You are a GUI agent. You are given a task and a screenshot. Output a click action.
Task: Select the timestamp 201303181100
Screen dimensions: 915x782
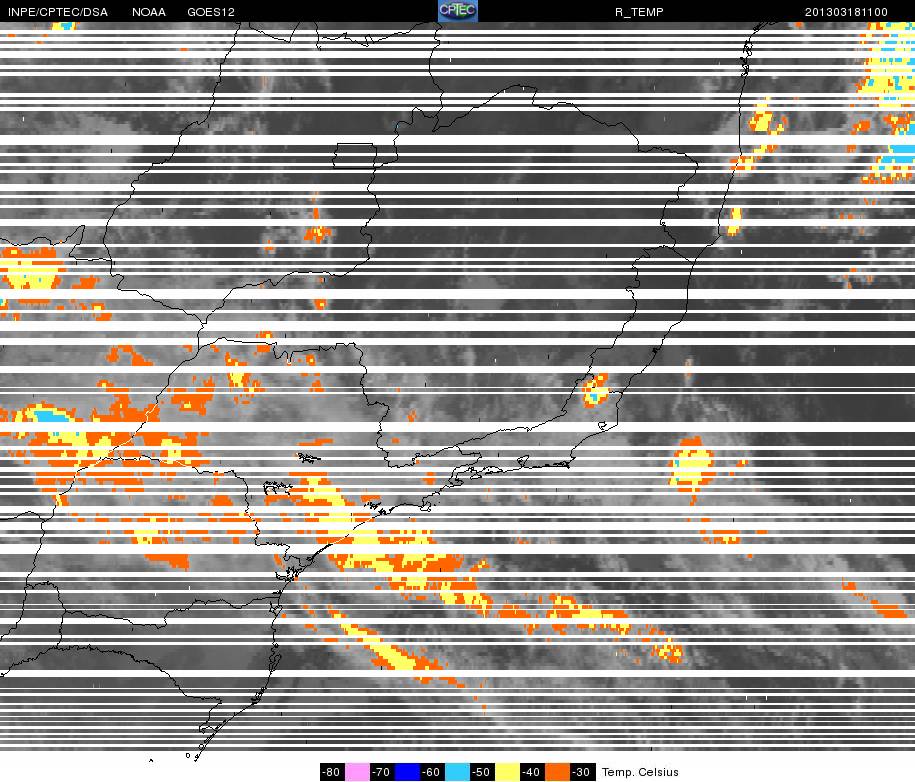(846, 12)
